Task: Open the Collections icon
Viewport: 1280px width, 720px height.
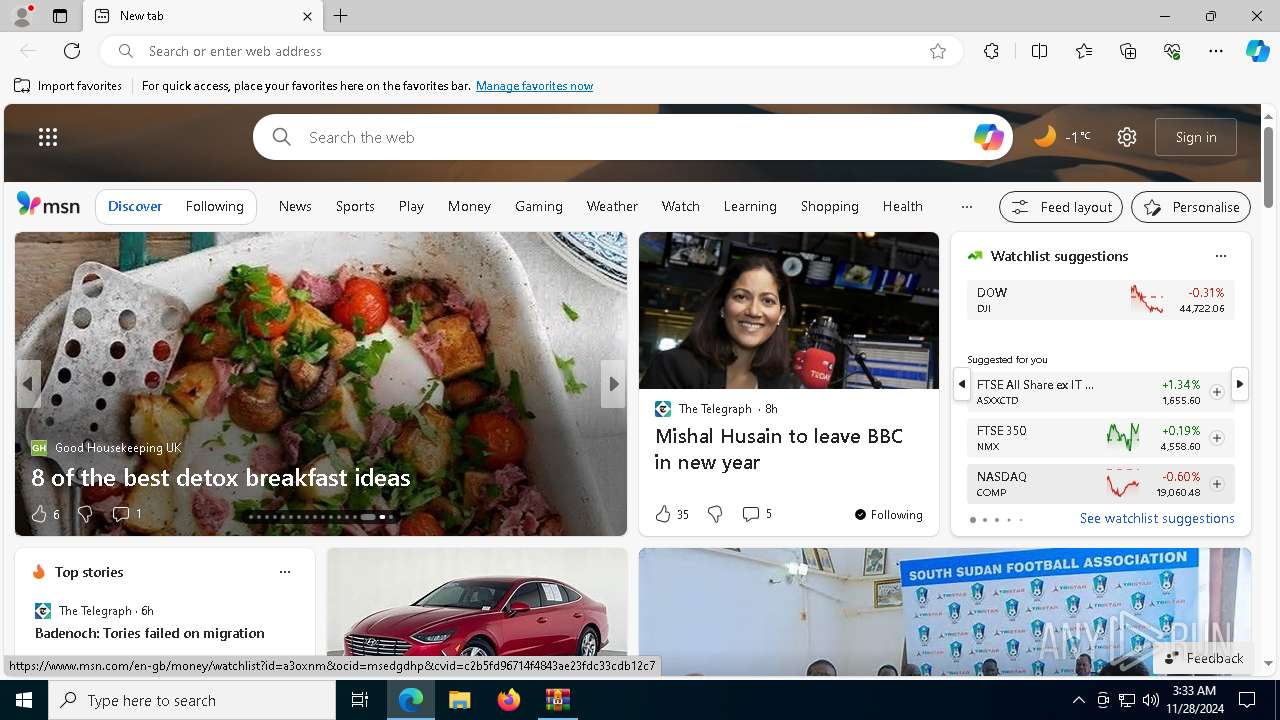Action: [x=1128, y=51]
